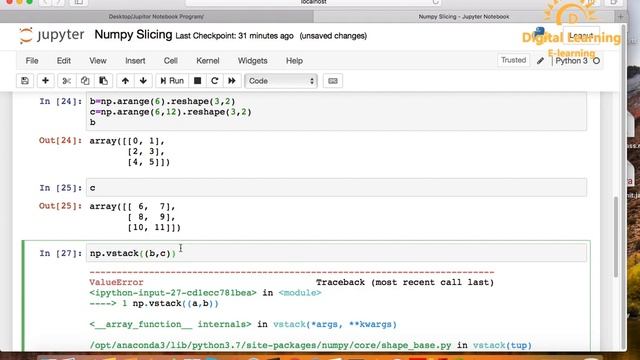The height and width of the screenshot is (360, 640).
Task: Click the localhost address bar
Action: click(x=313, y=2)
